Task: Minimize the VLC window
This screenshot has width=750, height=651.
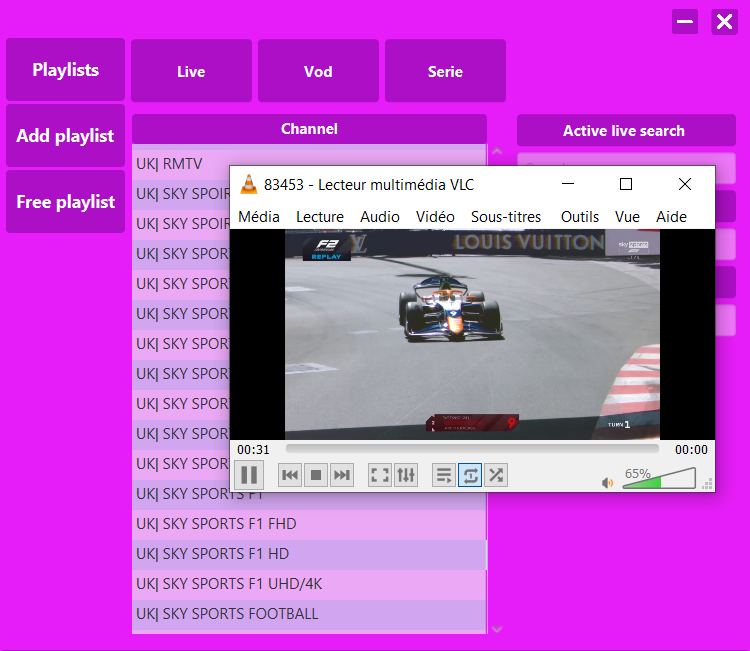Action: (x=568, y=184)
